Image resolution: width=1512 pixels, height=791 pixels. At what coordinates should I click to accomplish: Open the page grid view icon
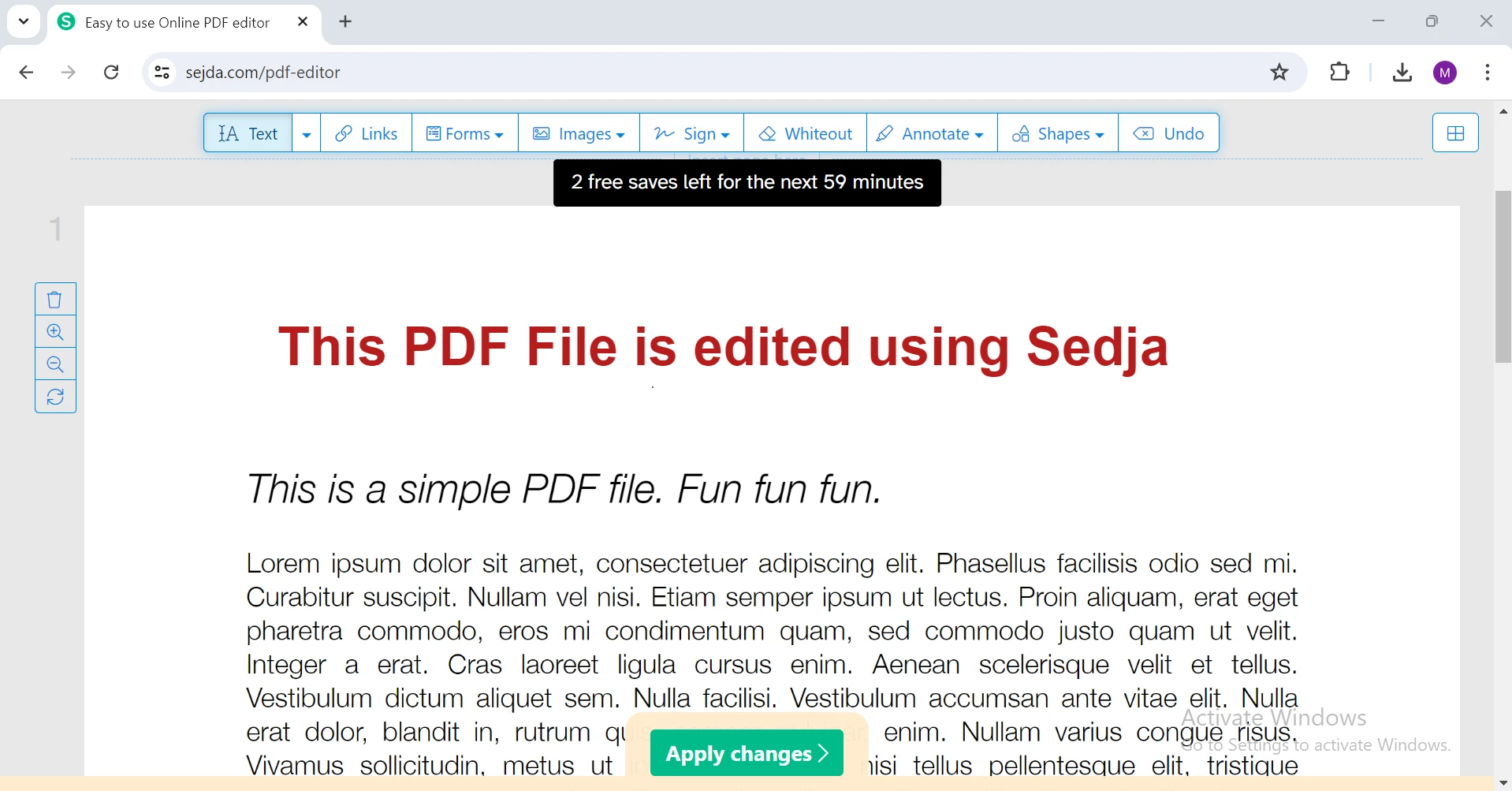pyautogui.click(x=1455, y=133)
